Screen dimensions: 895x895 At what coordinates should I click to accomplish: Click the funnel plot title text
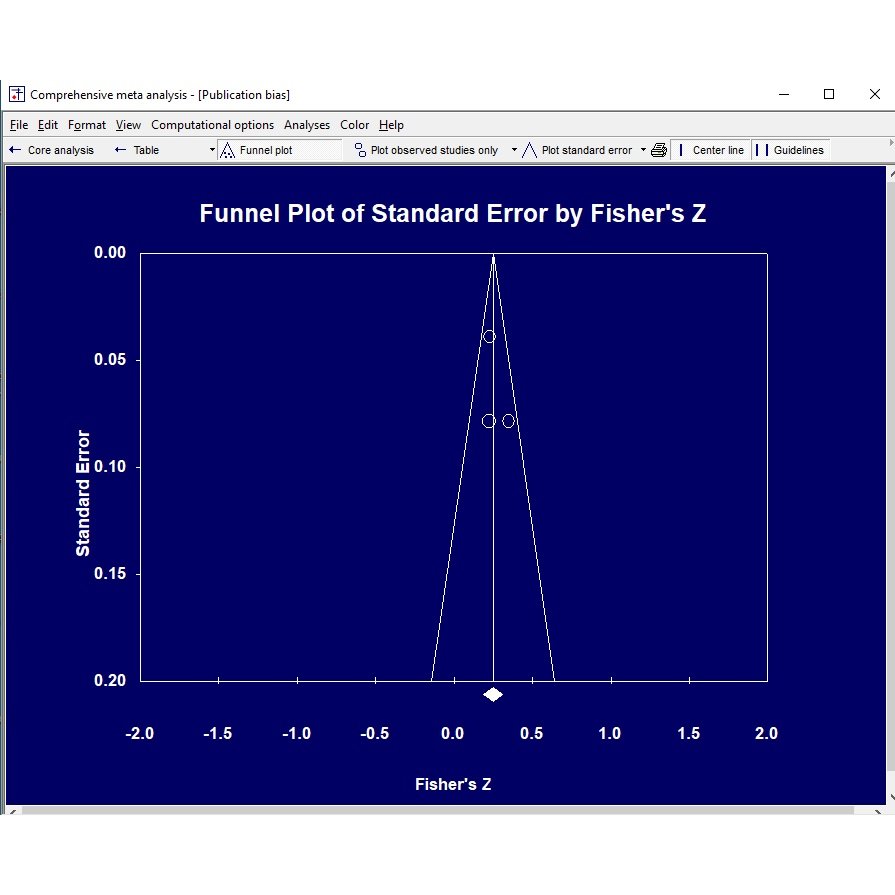click(453, 213)
